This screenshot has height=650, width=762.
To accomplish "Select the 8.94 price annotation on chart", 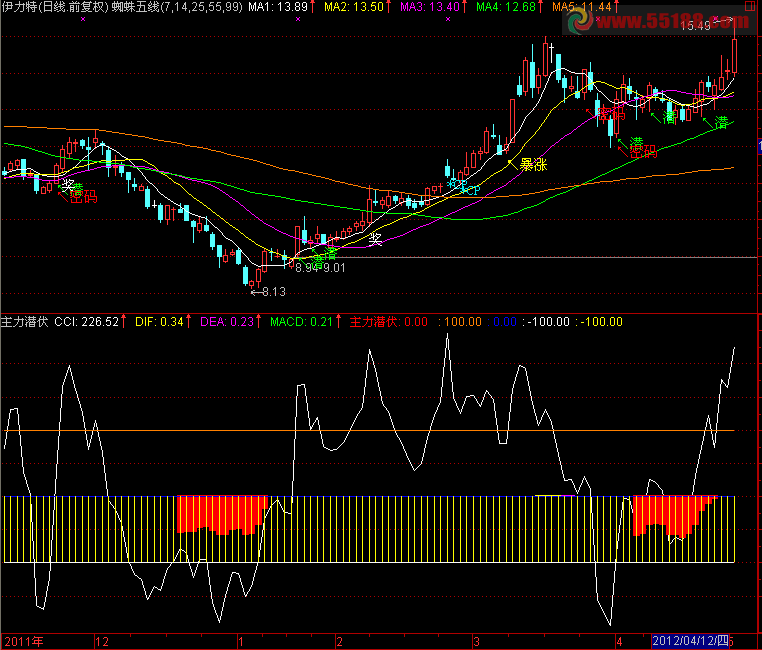I will (305, 267).
